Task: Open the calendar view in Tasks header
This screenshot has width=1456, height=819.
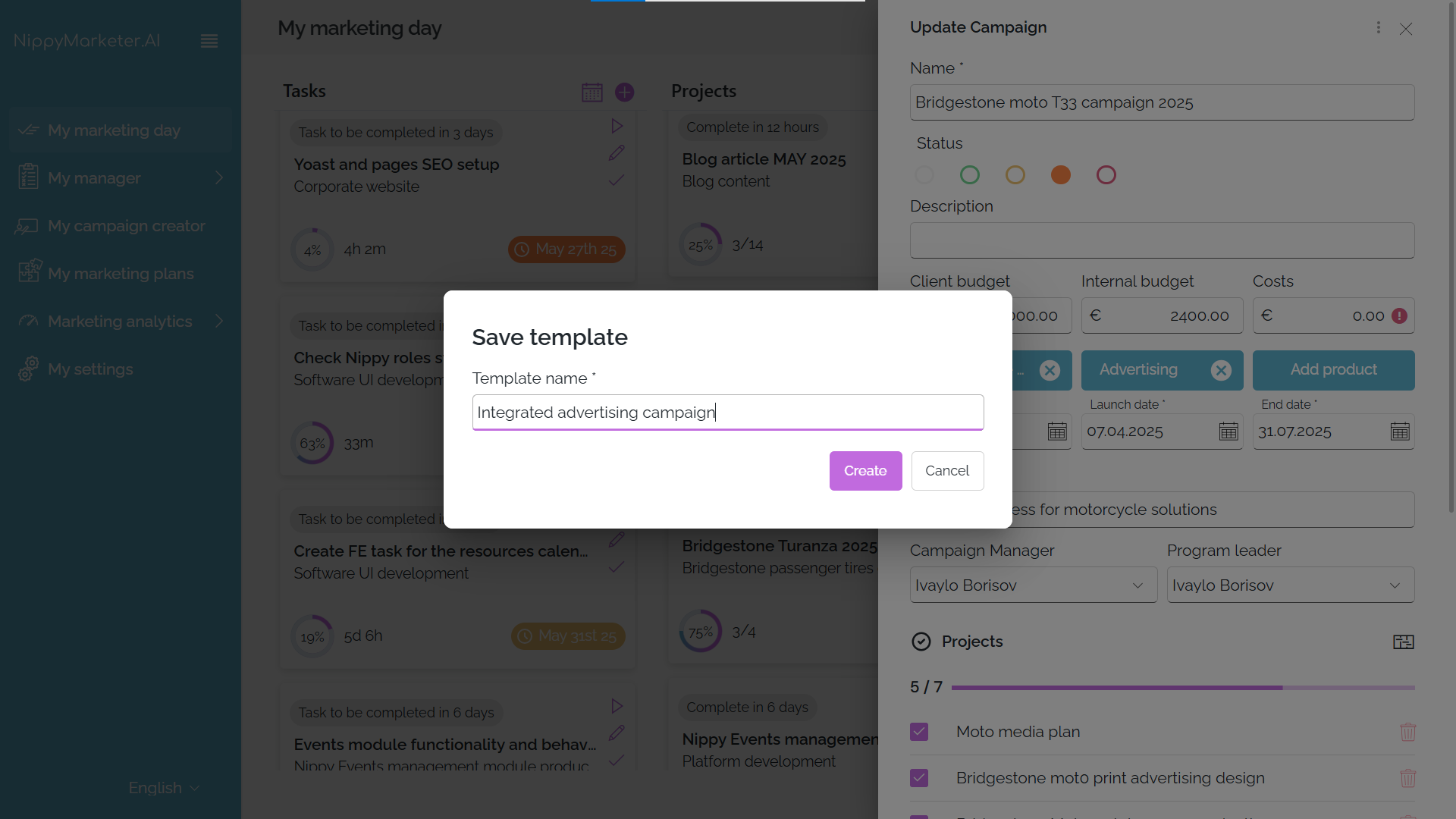Action: pos(592,92)
